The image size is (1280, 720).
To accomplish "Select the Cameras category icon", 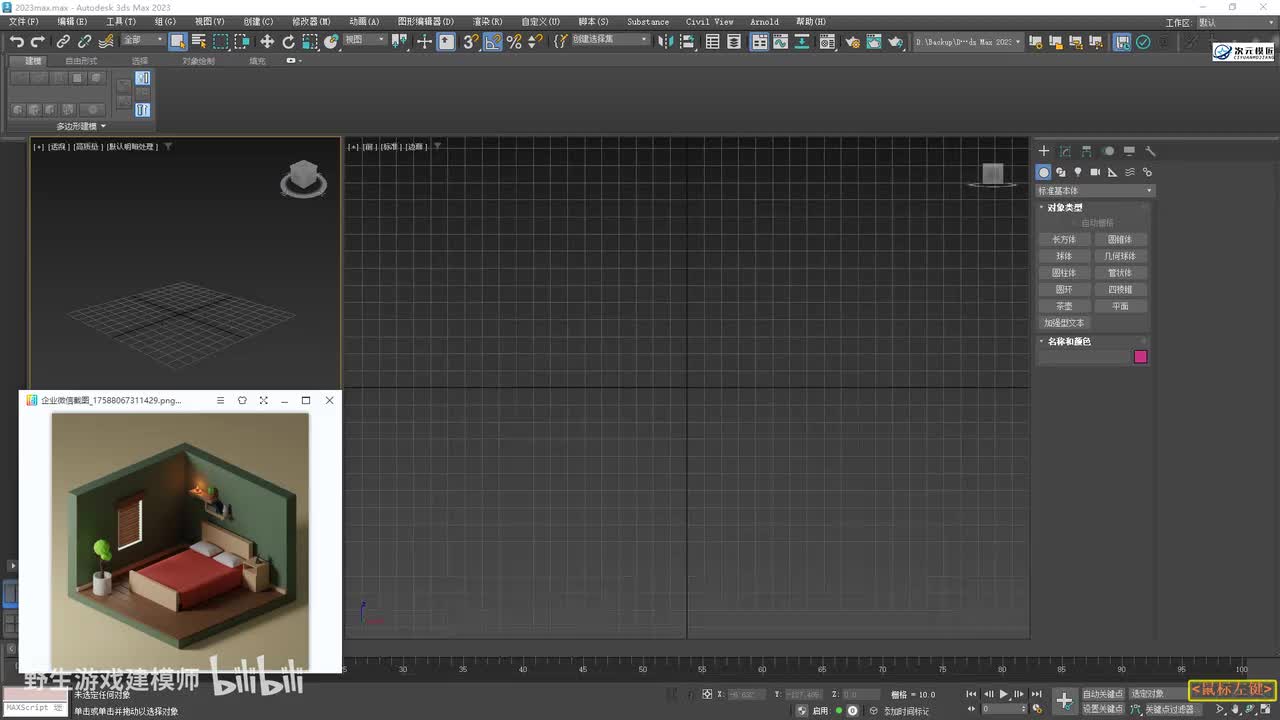I will pos(1095,172).
